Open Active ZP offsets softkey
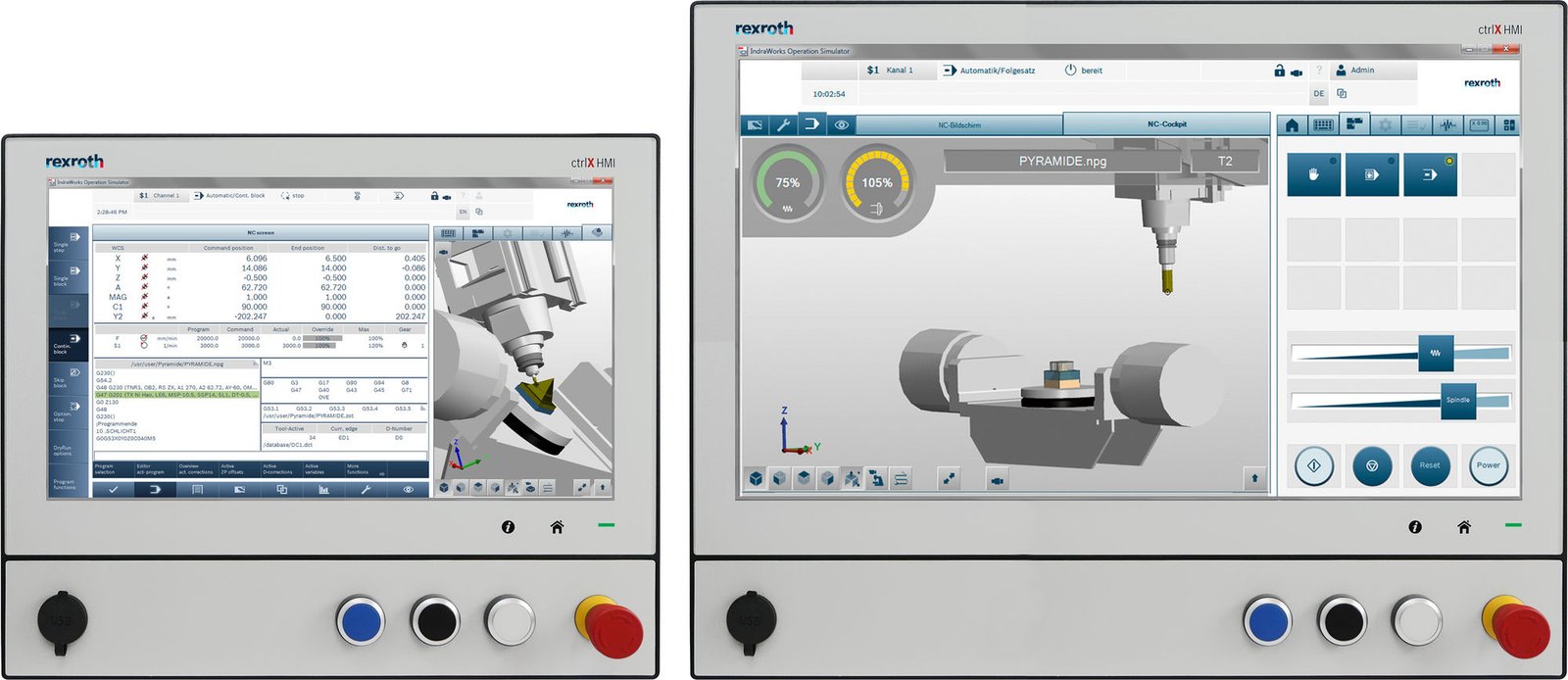1568x680 pixels. point(239,469)
